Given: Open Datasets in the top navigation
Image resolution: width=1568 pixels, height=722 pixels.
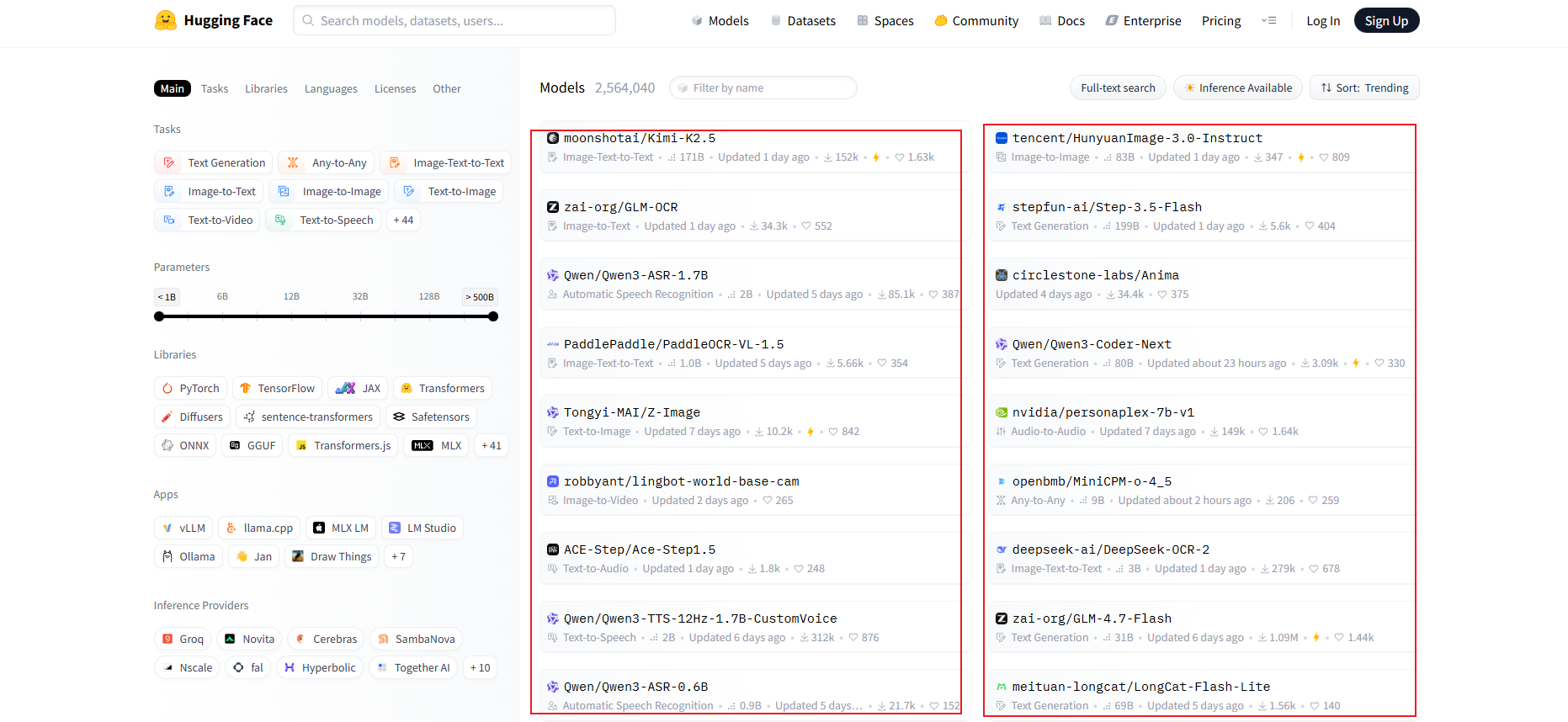Looking at the screenshot, I should (803, 20).
